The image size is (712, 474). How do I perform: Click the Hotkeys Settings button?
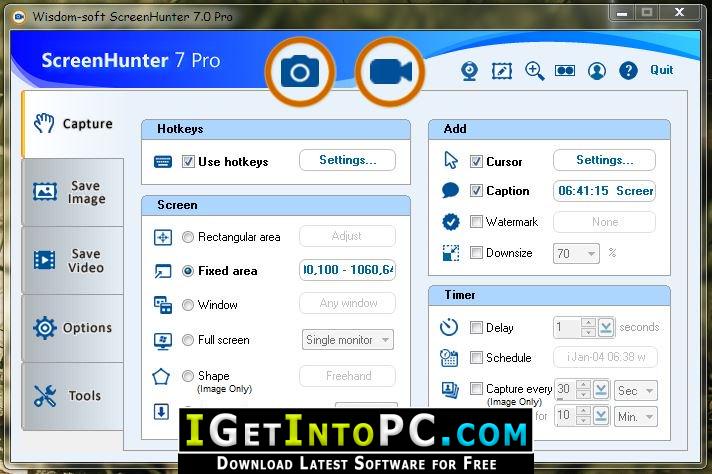pos(347,160)
